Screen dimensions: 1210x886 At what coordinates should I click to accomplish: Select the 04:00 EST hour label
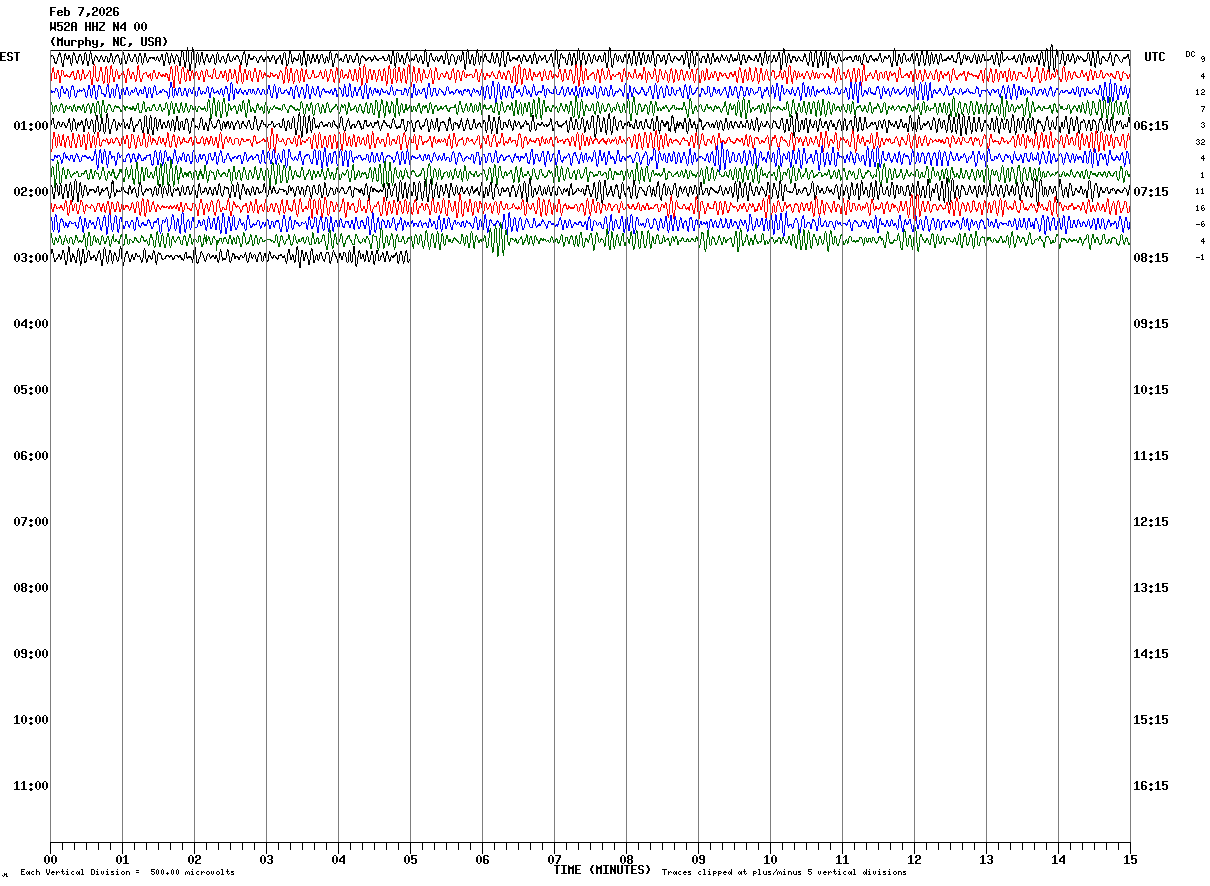[31, 324]
